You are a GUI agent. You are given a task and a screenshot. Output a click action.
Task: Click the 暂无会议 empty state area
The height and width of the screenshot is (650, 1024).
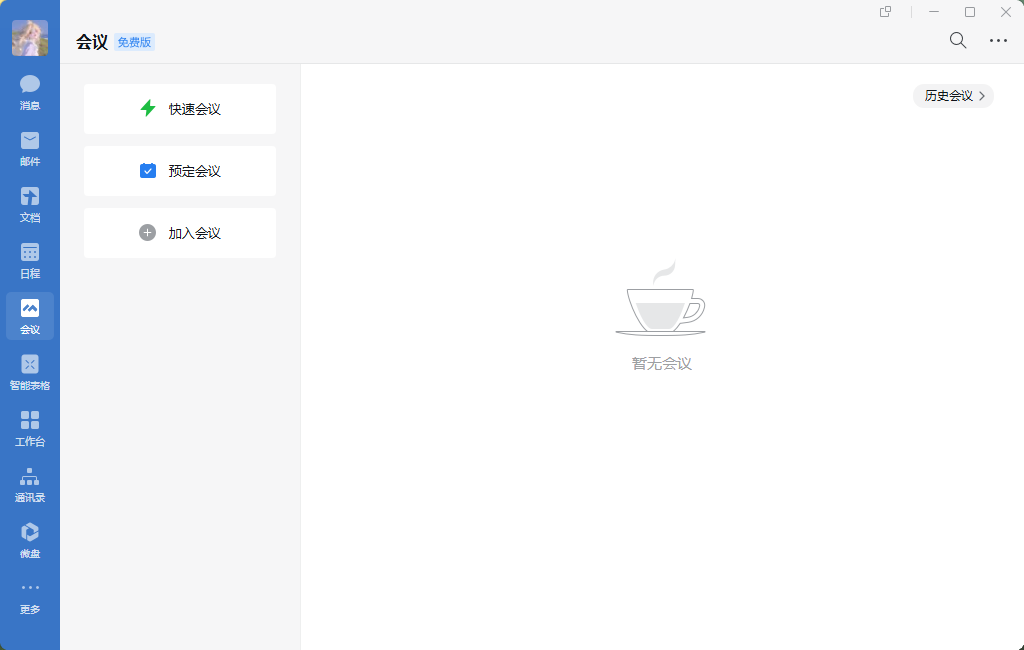coord(660,363)
